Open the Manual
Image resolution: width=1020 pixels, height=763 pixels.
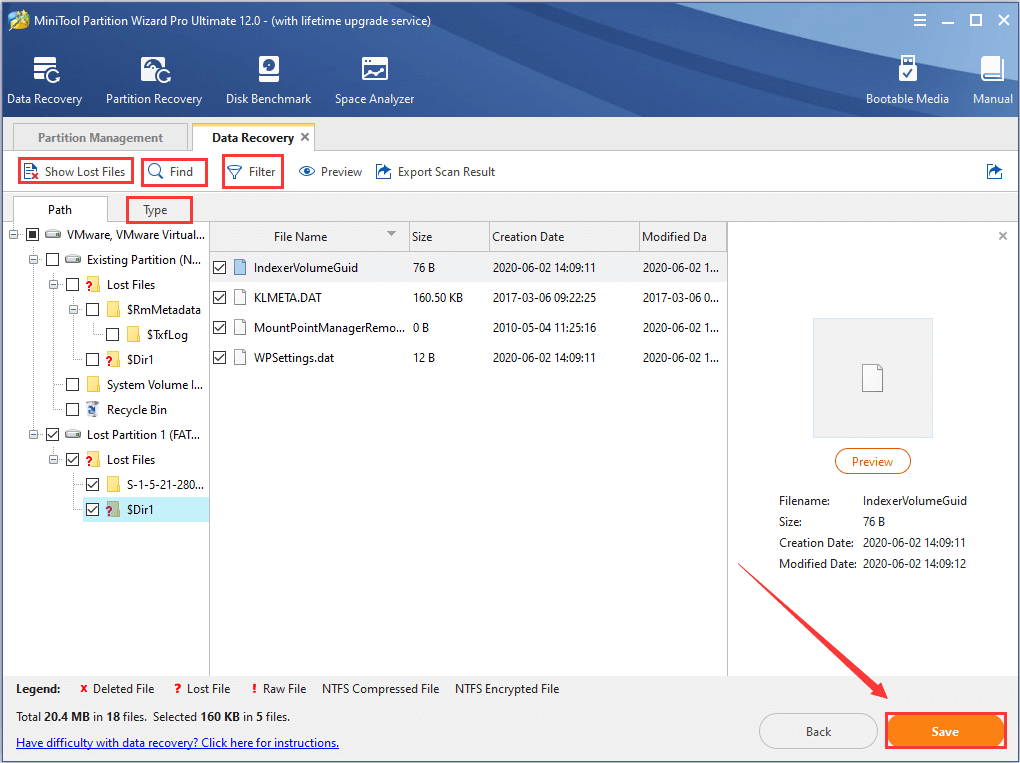991,78
